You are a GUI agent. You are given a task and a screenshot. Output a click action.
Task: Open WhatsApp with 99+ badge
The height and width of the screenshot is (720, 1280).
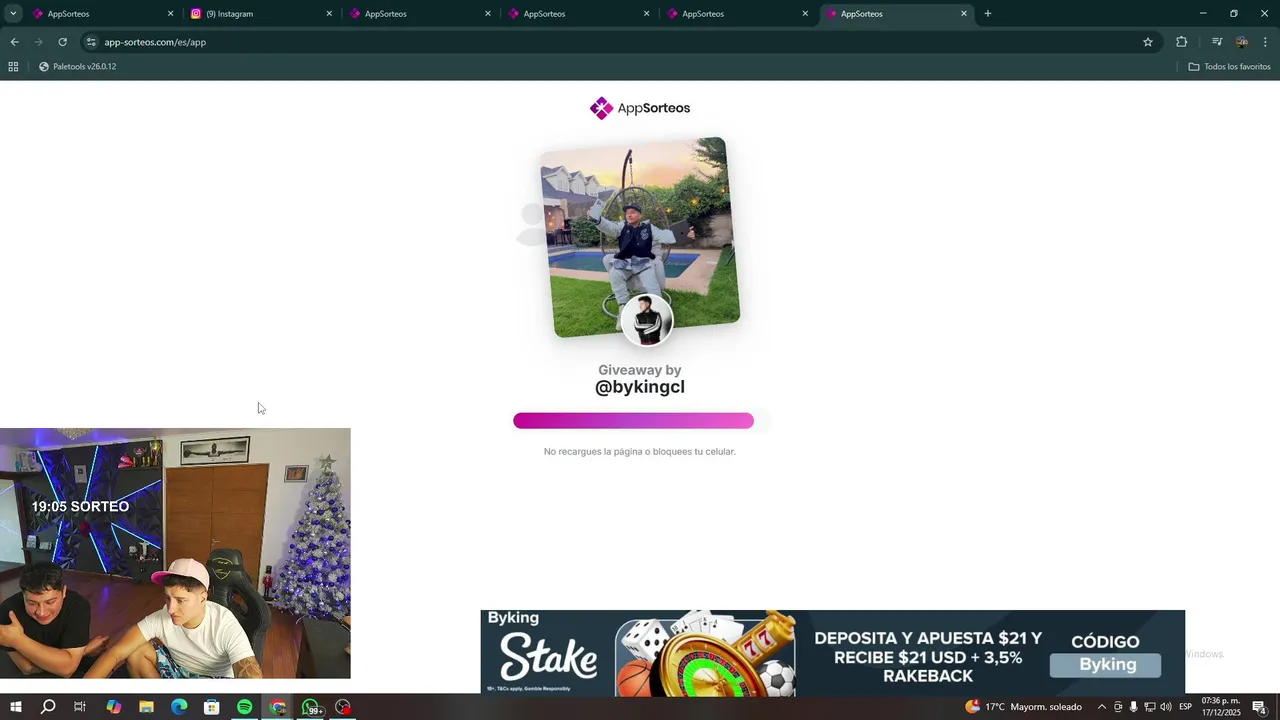[311, 707]
